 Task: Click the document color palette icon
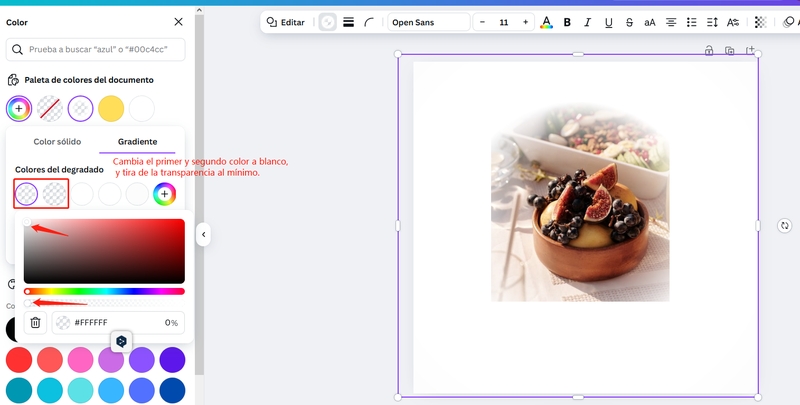click(13, 80)
